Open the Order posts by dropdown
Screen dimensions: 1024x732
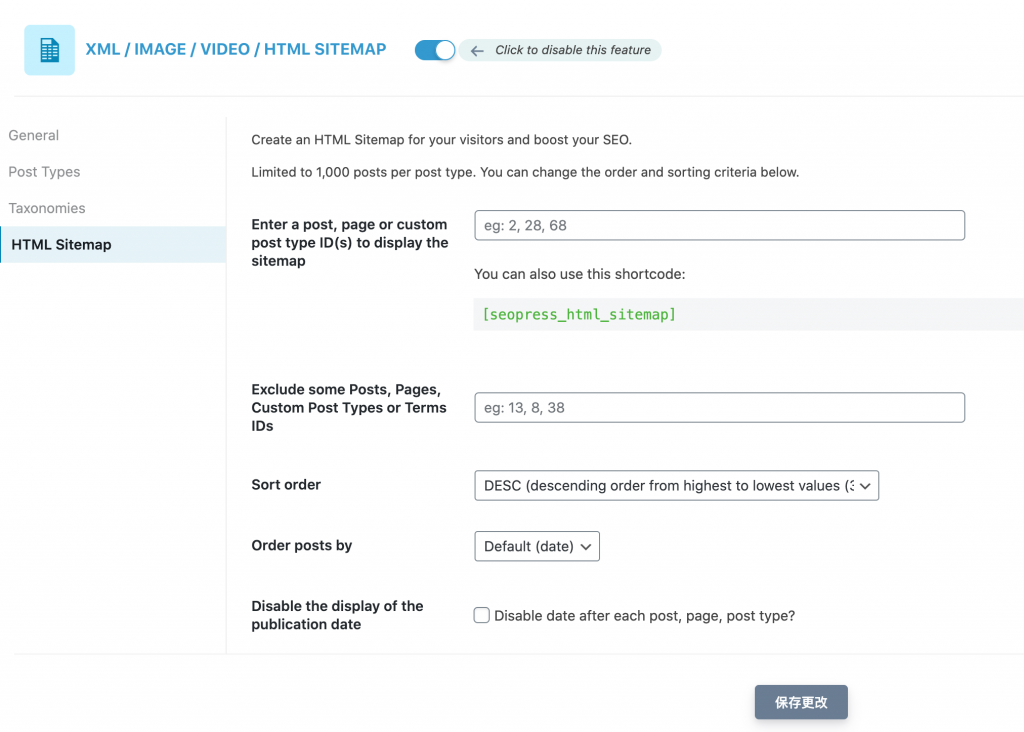[x=537, y=546]
